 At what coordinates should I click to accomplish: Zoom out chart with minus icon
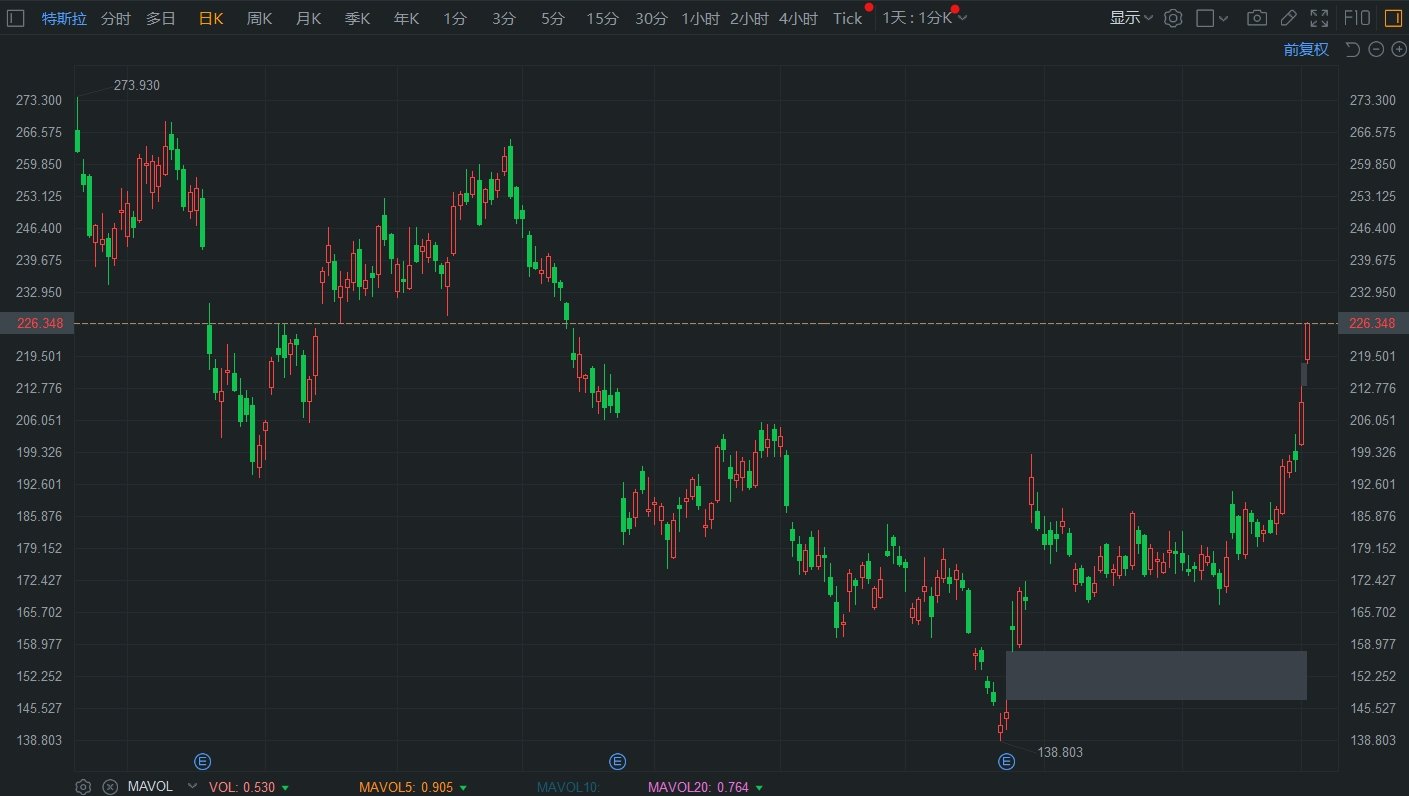tap(1375, 49)
